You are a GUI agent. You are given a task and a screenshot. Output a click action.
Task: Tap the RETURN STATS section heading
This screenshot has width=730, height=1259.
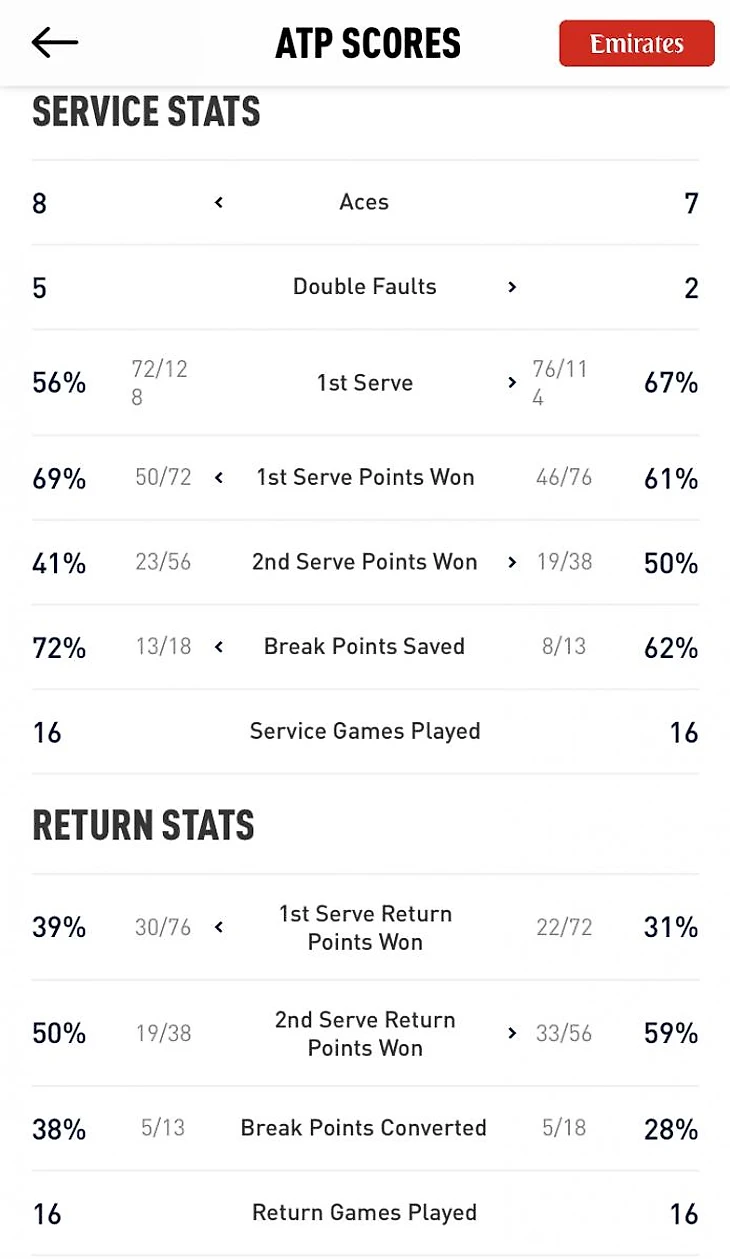(143, 826)
